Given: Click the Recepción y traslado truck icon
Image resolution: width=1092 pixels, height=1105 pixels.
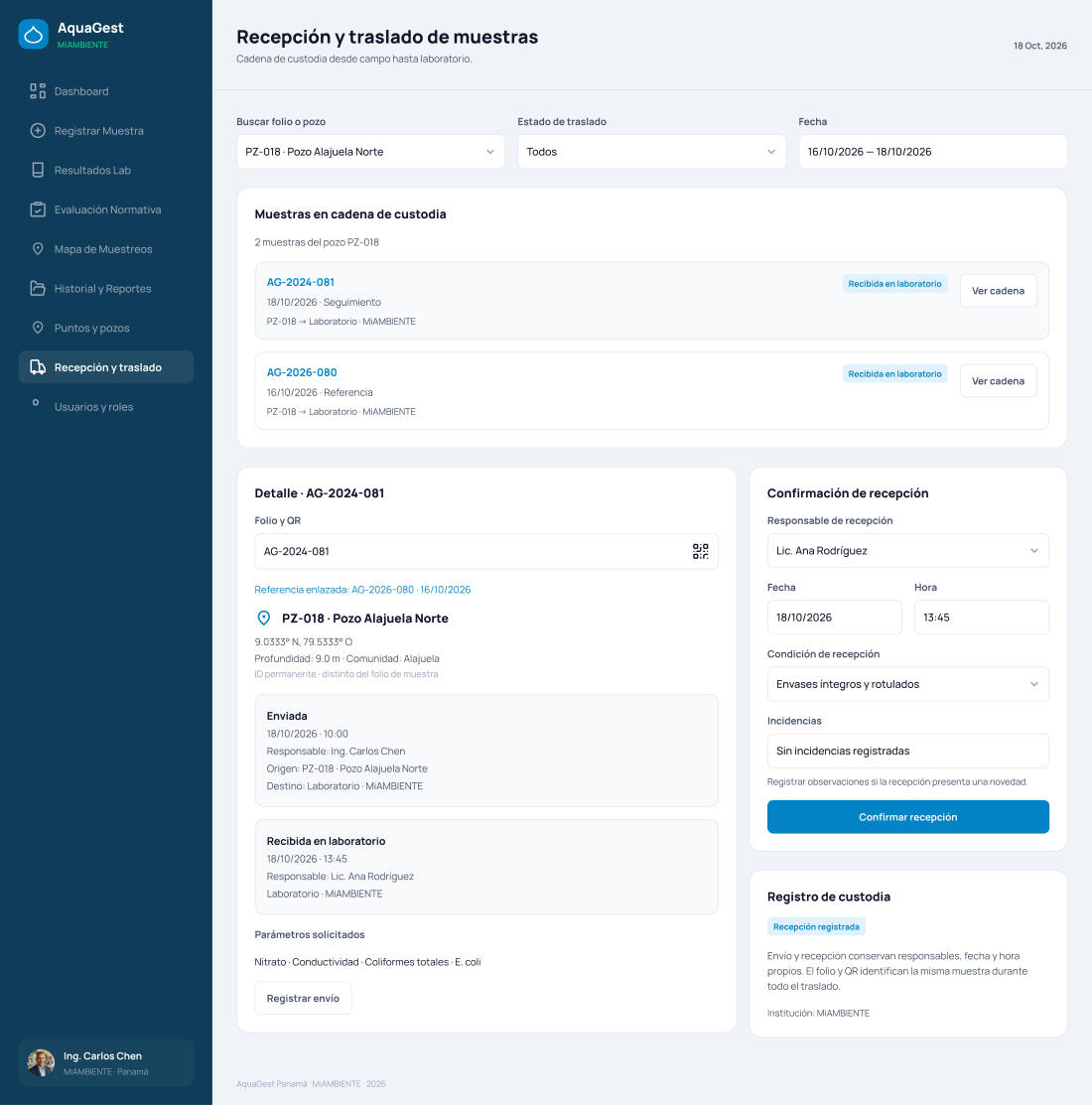Looking at the screenshot, I should (38, 367).
